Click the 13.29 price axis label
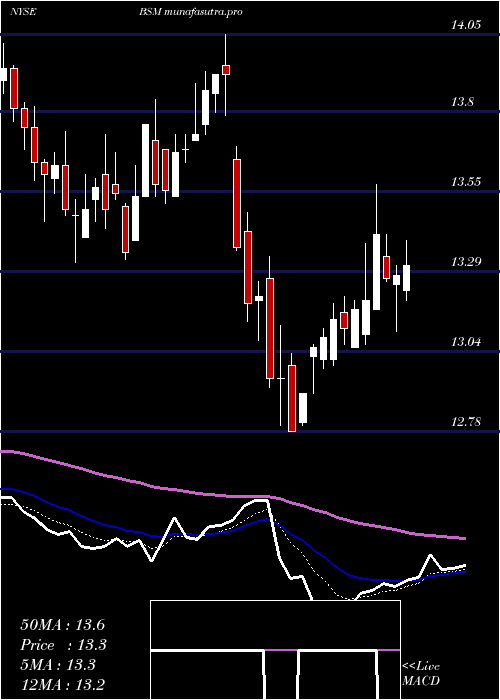The height and width of the screenshot is (700, 500). [465, 262]
